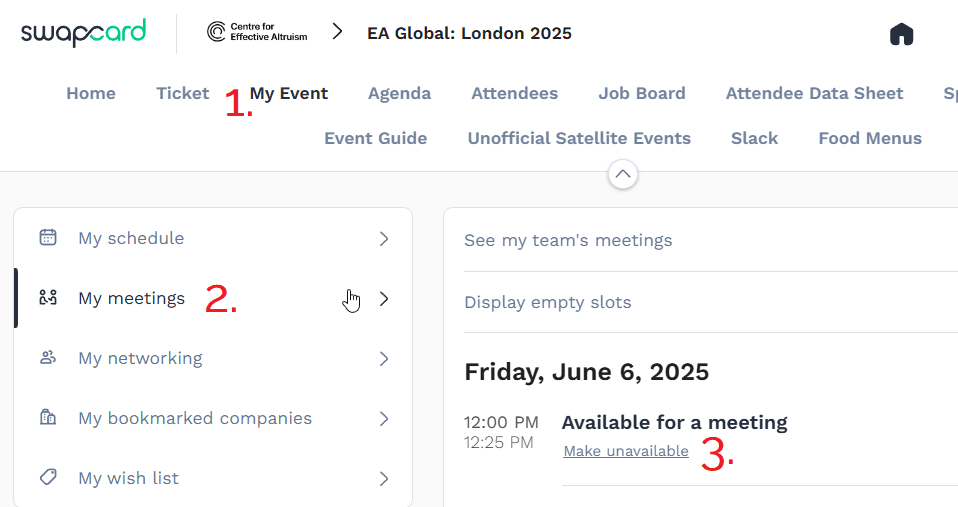This screenshot has width=958, height=507.
Task: Click the Swapcard logo
Action: click(83, 32)
